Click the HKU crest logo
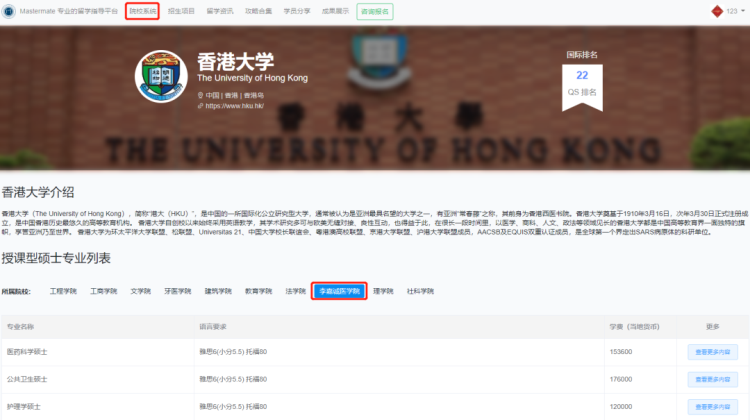This screenshot has width=750, height=420. tap(162, 74)
